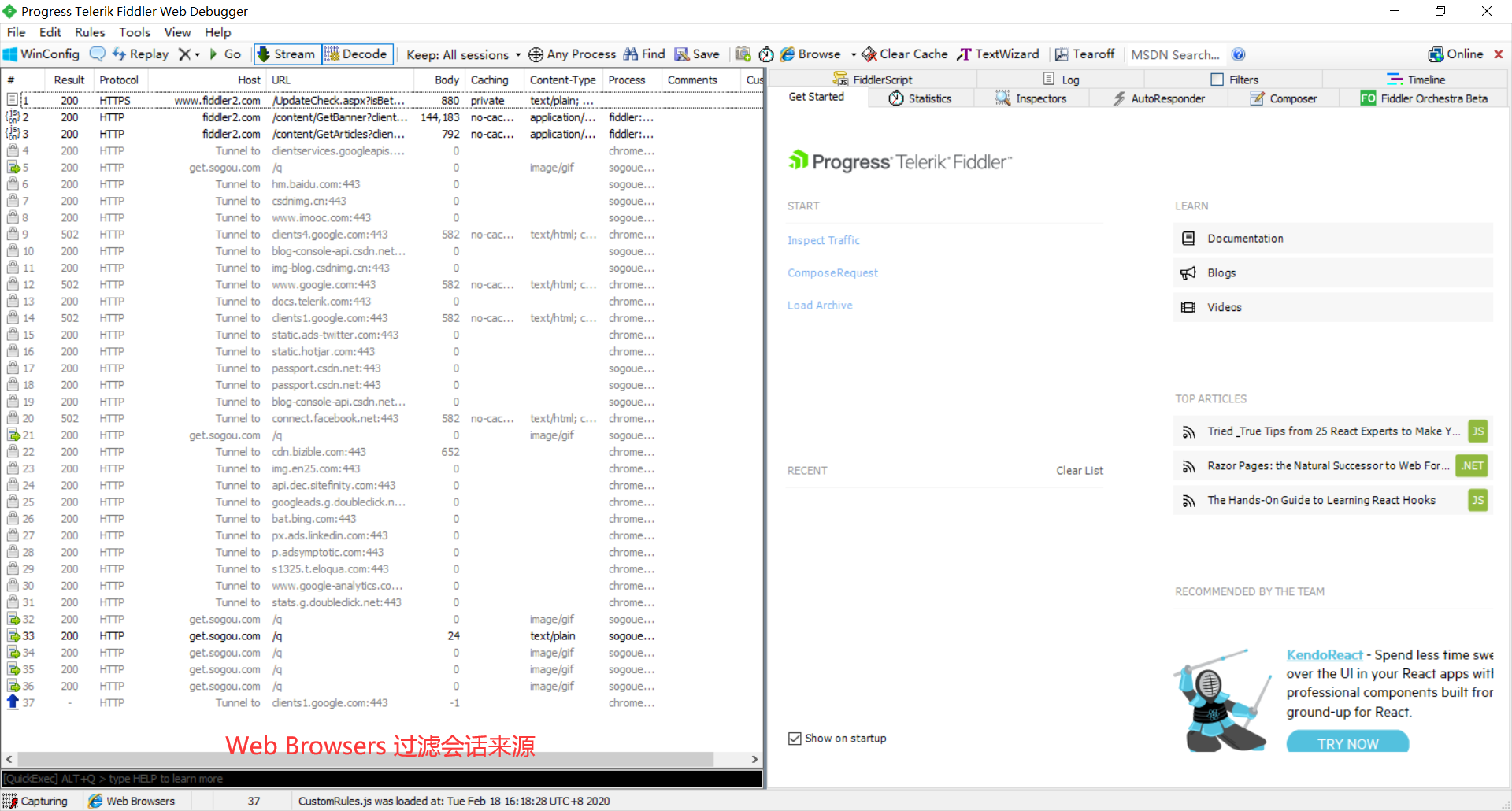Switch to Log tab
1512x811 pixels.
[1061, 80]
